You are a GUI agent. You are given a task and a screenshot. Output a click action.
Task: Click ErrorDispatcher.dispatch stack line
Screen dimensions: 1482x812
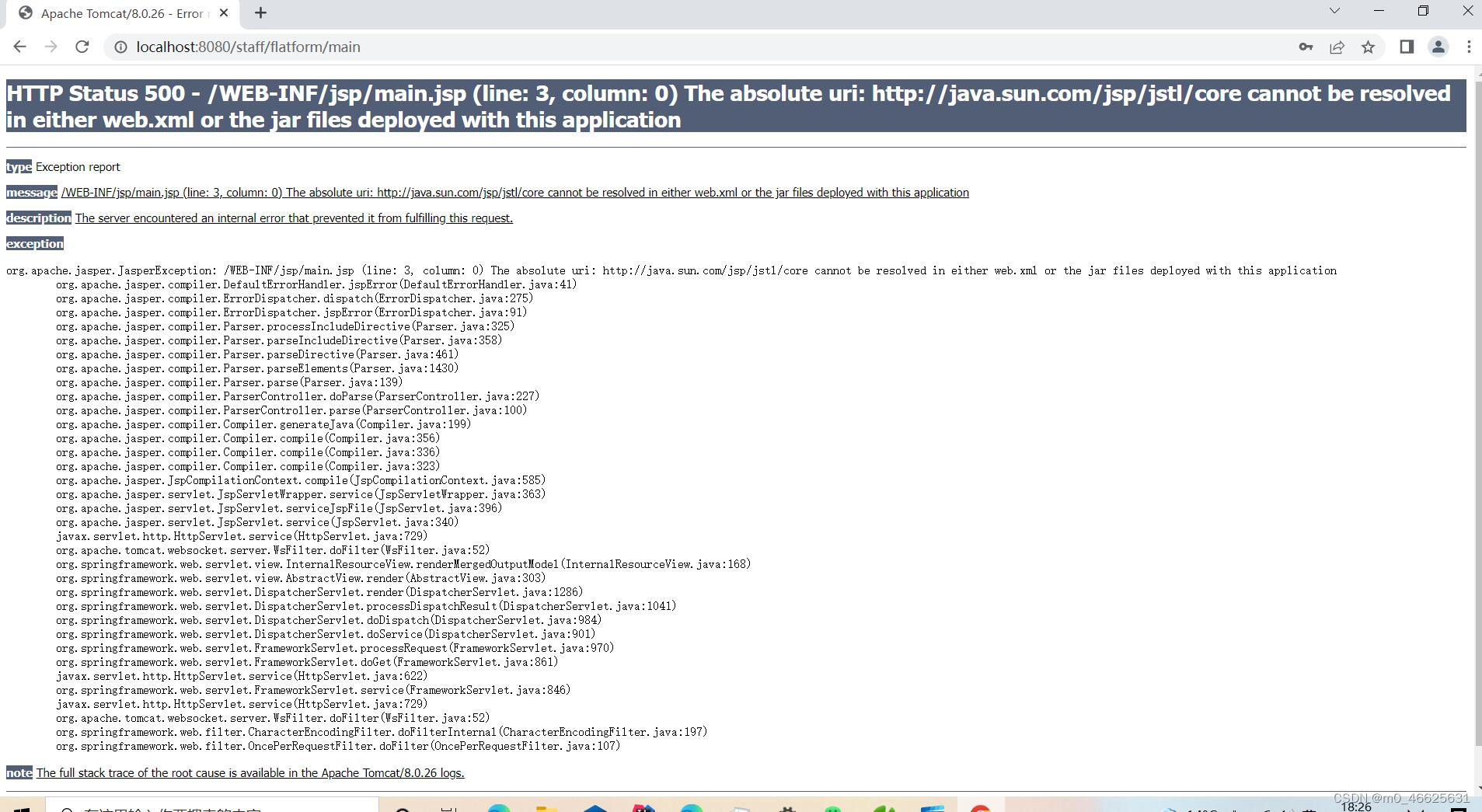pos(295,298)
